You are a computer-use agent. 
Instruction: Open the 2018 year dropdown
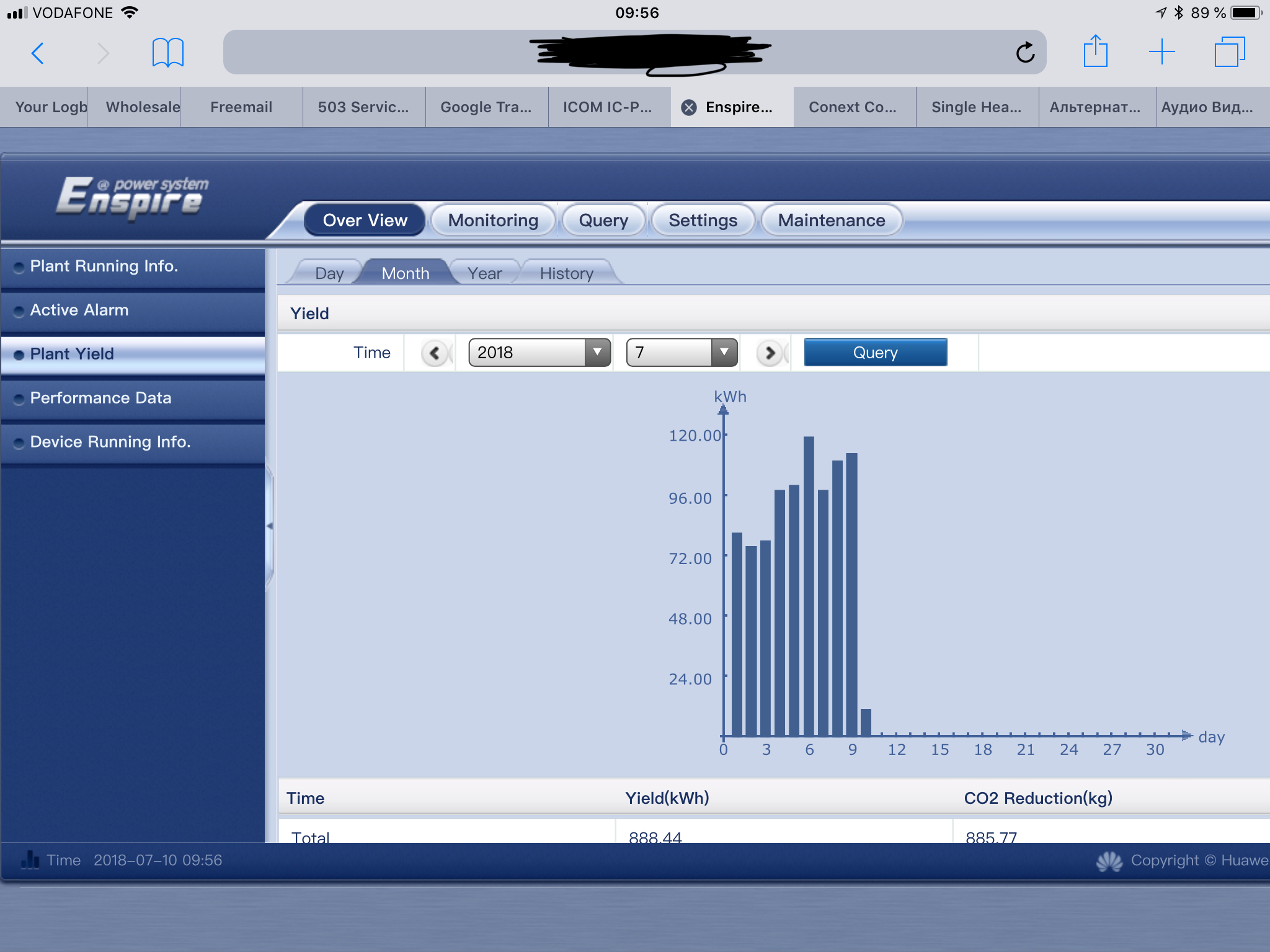[540, 353]
